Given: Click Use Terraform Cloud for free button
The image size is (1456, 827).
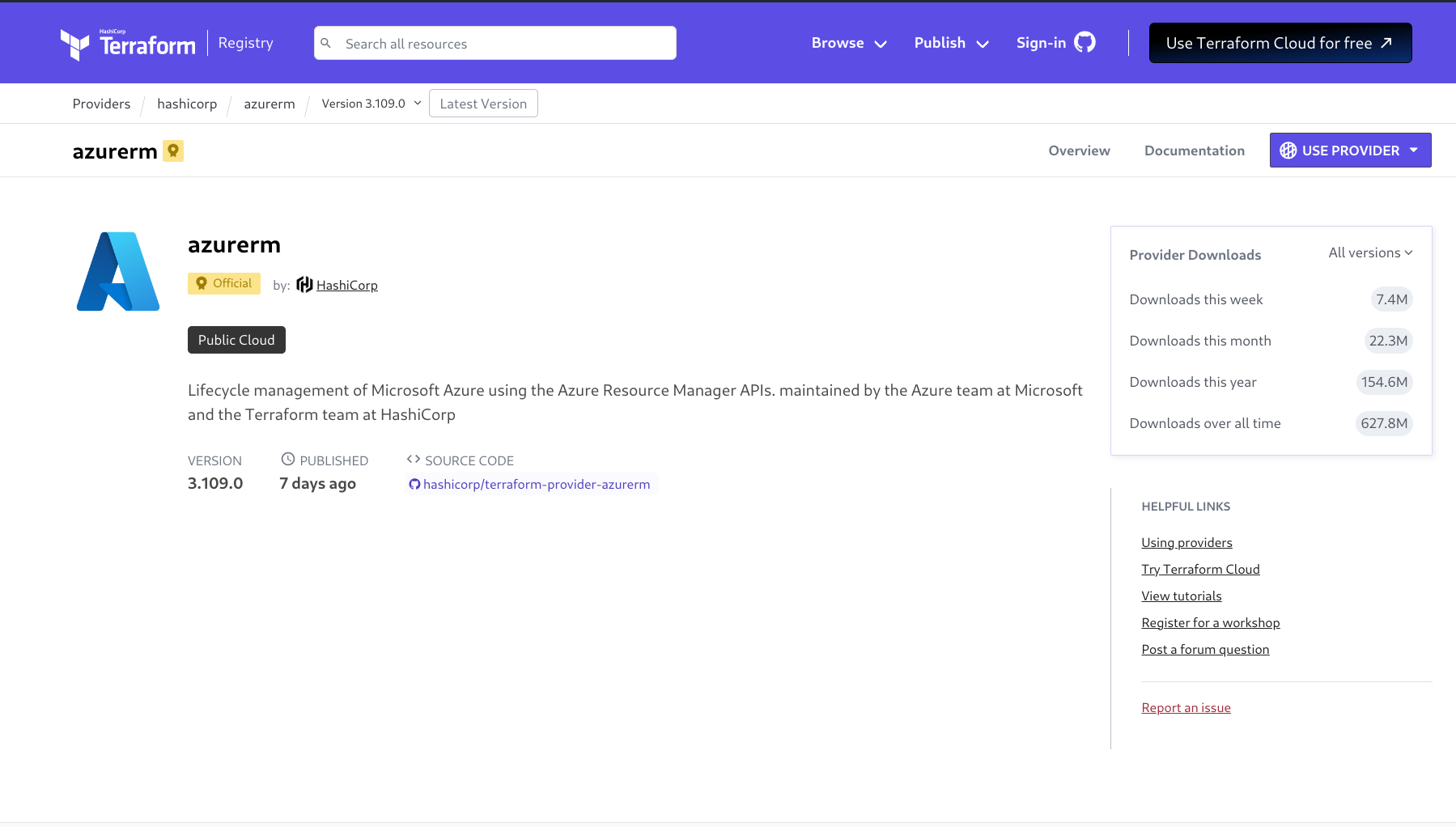Looking at the screenshot, I should click(1280, 43).
